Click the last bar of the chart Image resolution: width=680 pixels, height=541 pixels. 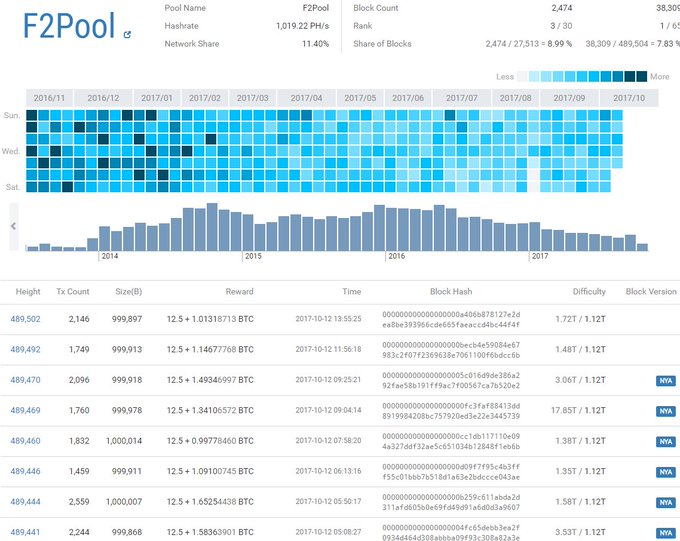click(x=642, y=247)
